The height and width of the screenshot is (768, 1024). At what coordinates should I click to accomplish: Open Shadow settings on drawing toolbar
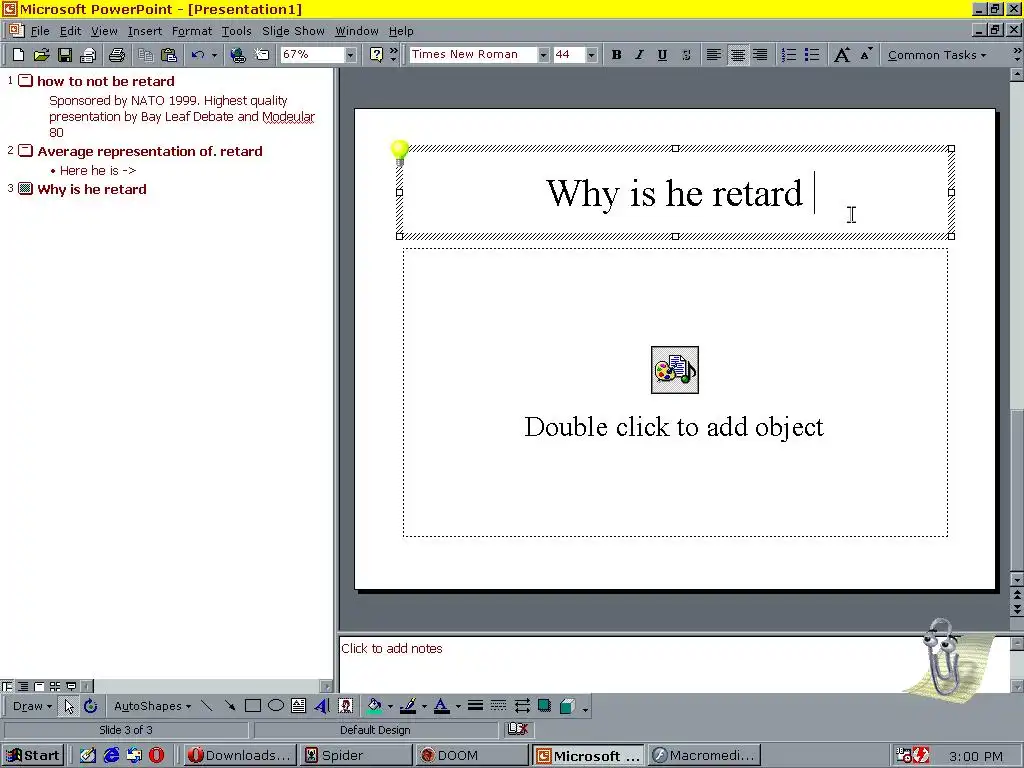click(544, 706)
